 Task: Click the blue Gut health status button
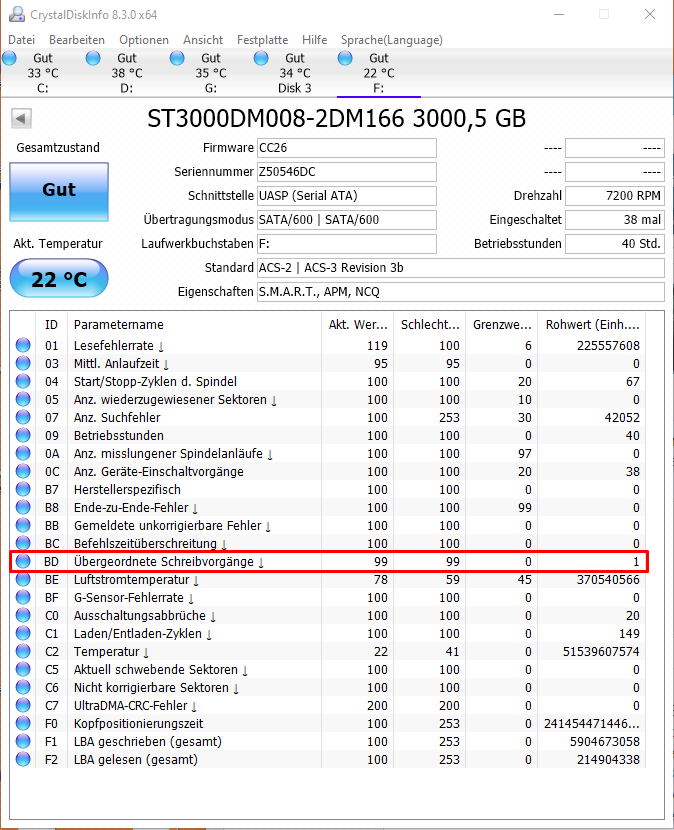58,191
